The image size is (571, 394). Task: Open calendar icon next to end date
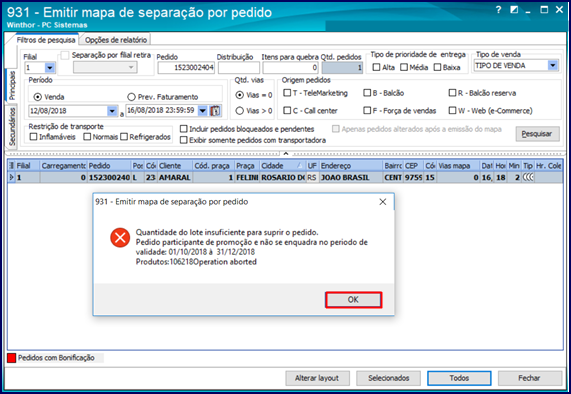click(215, 111)
